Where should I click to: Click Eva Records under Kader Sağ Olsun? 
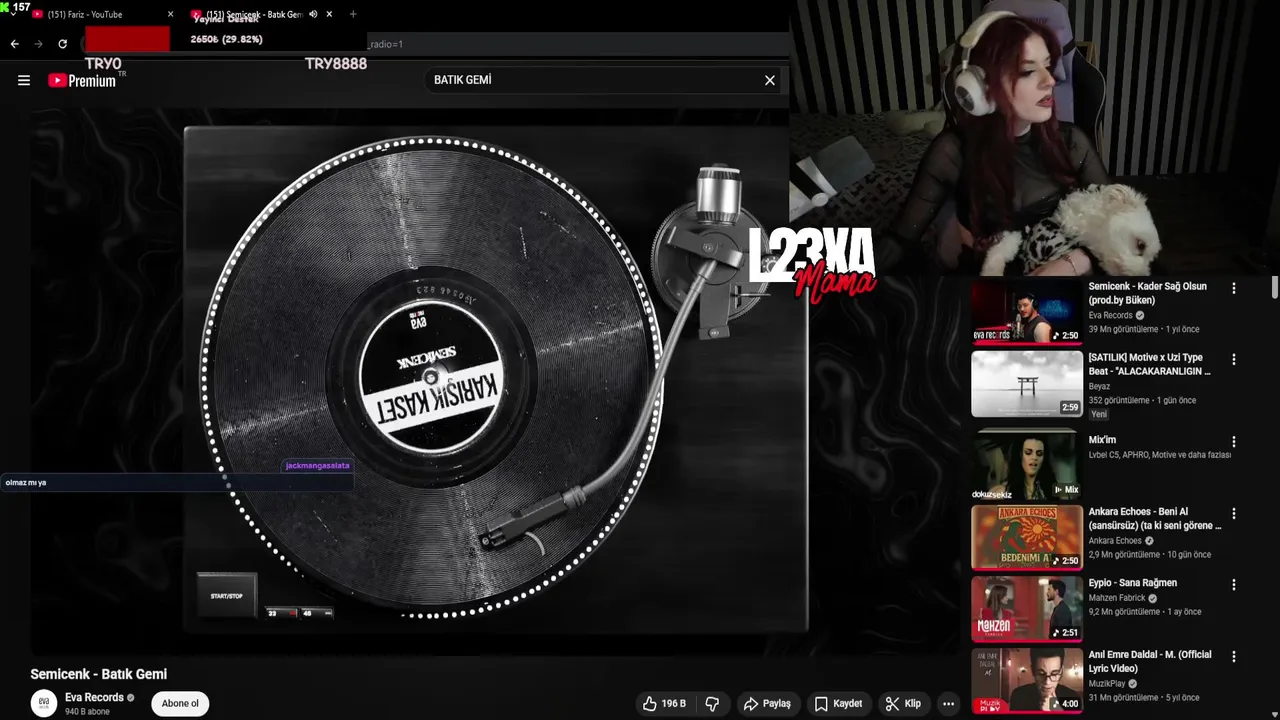pyautogui.click(x=1111, y=315)
